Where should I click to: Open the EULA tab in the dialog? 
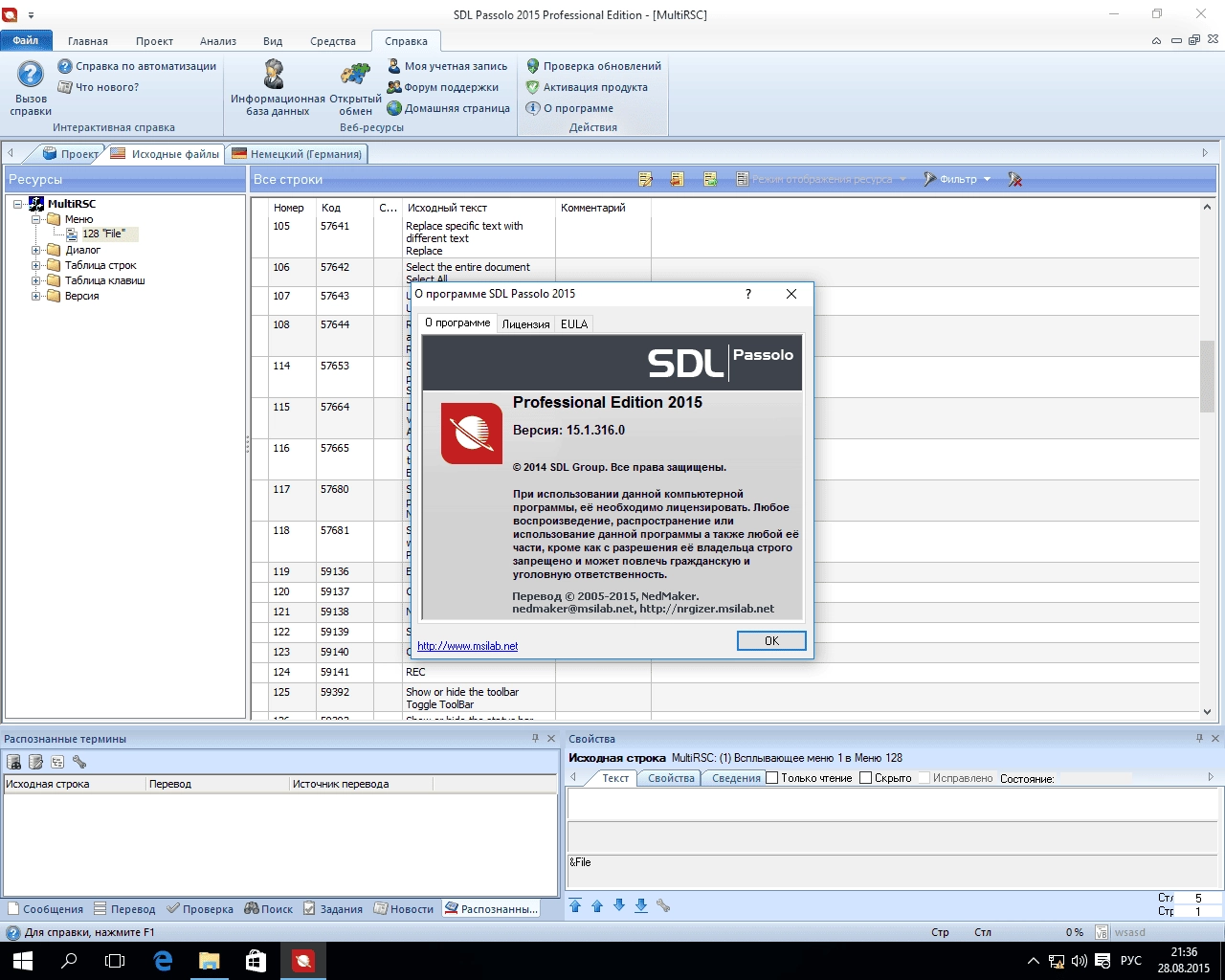coord(574,323)
